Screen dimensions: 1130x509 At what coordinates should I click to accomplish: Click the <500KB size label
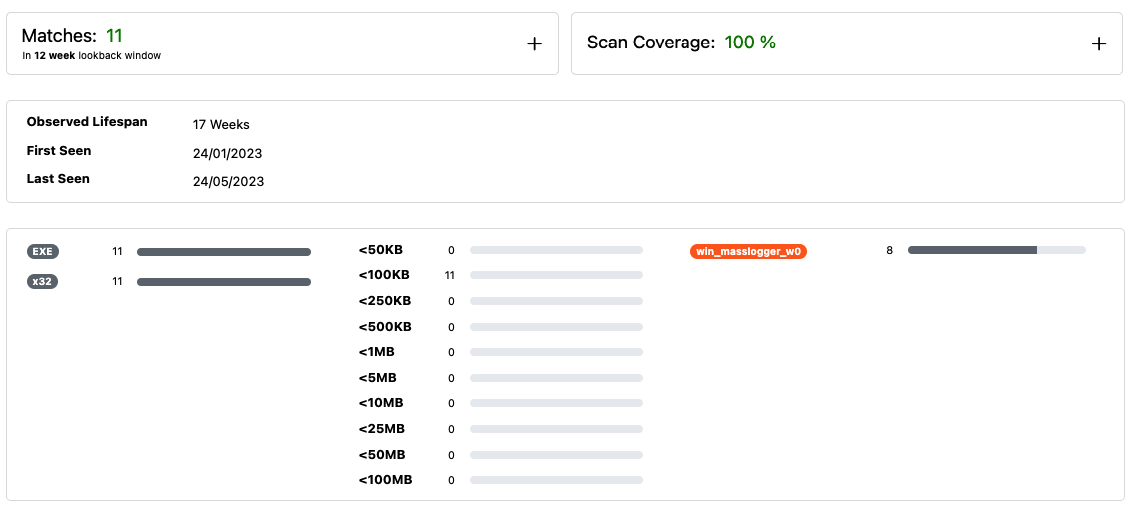(385, 327)
